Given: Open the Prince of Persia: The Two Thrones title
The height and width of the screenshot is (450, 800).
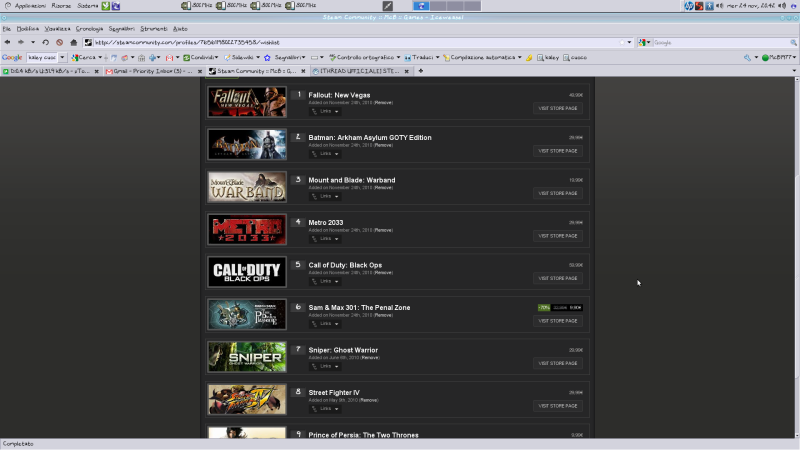Looking at the screenshot, I should [x=363, y=435].
